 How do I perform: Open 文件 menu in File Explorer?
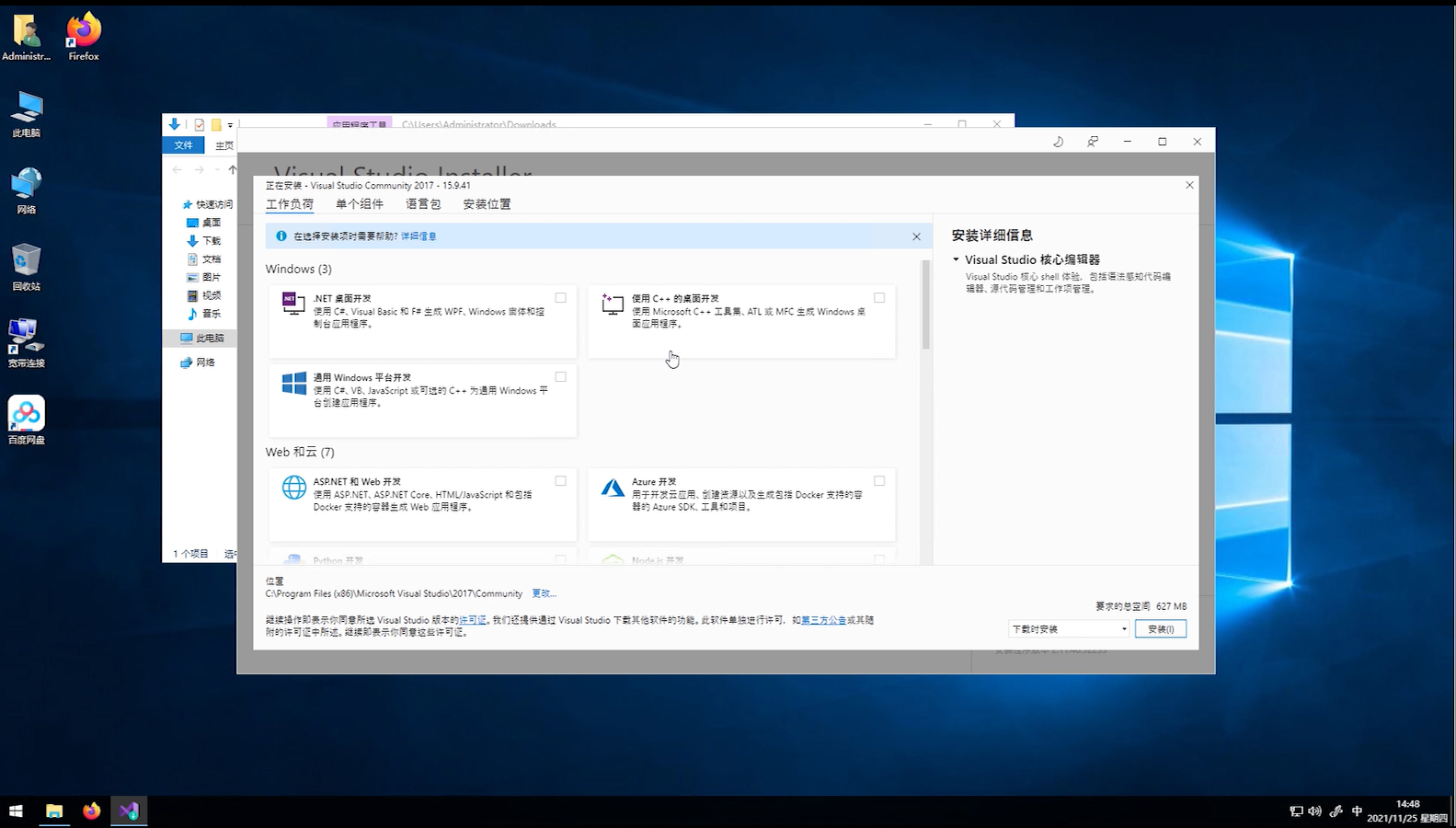click(x=184, y=145)
